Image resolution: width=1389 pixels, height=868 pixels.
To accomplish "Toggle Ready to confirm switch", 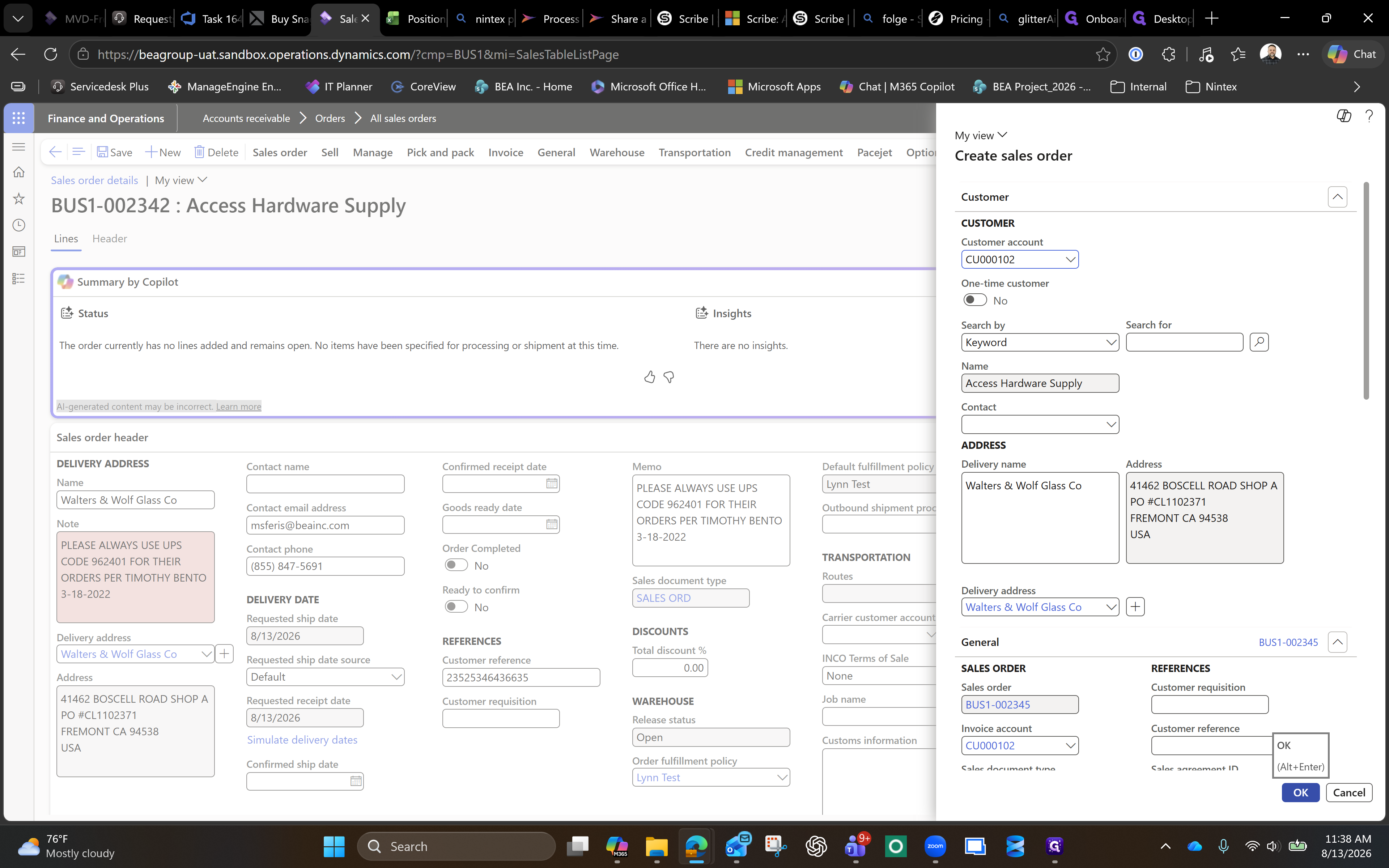I will pyautogui.click(x=456, y=607).
